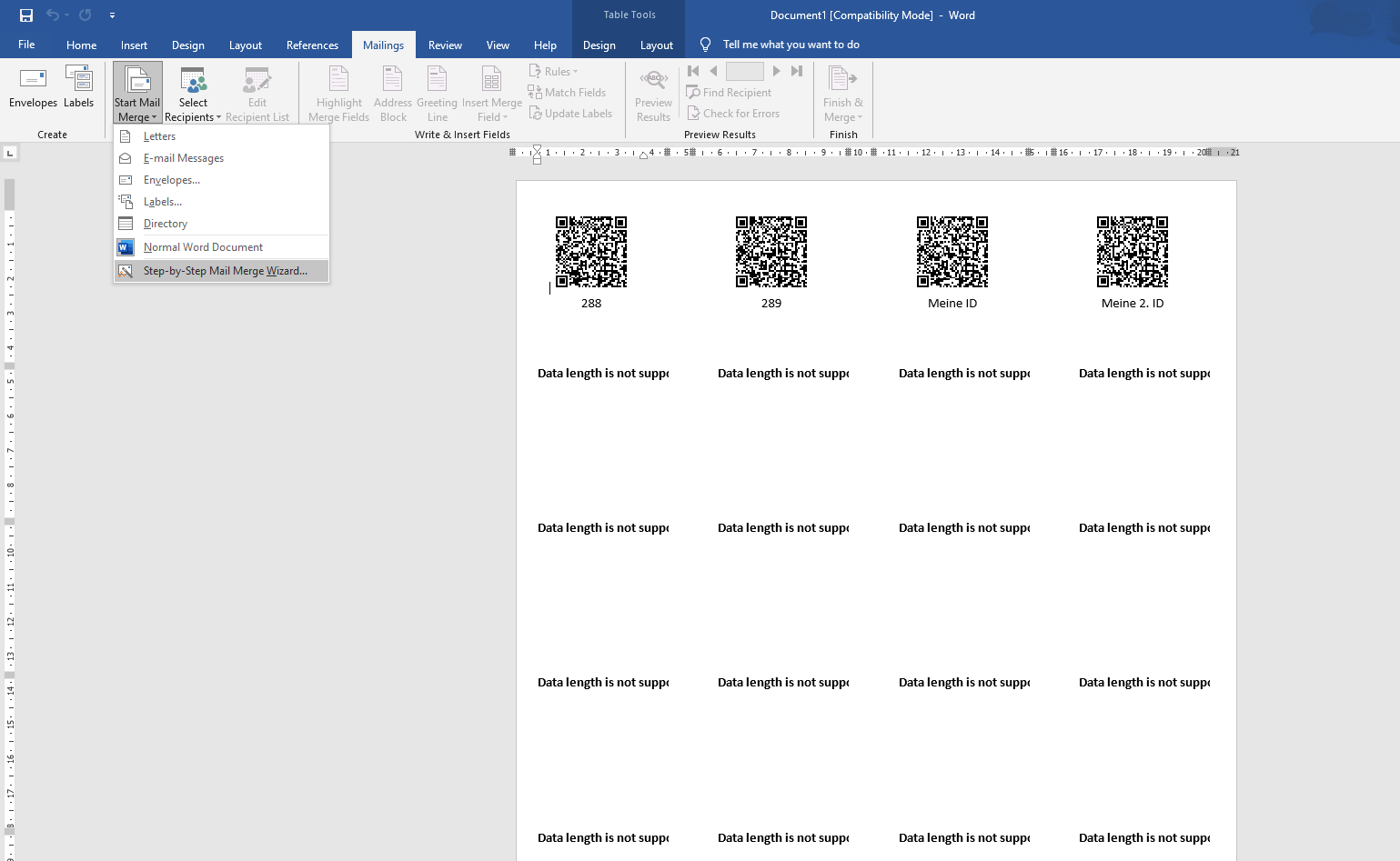The image size is (1400, 861).
Task: Switch to the Help tab
Action: tap(545, 45)
